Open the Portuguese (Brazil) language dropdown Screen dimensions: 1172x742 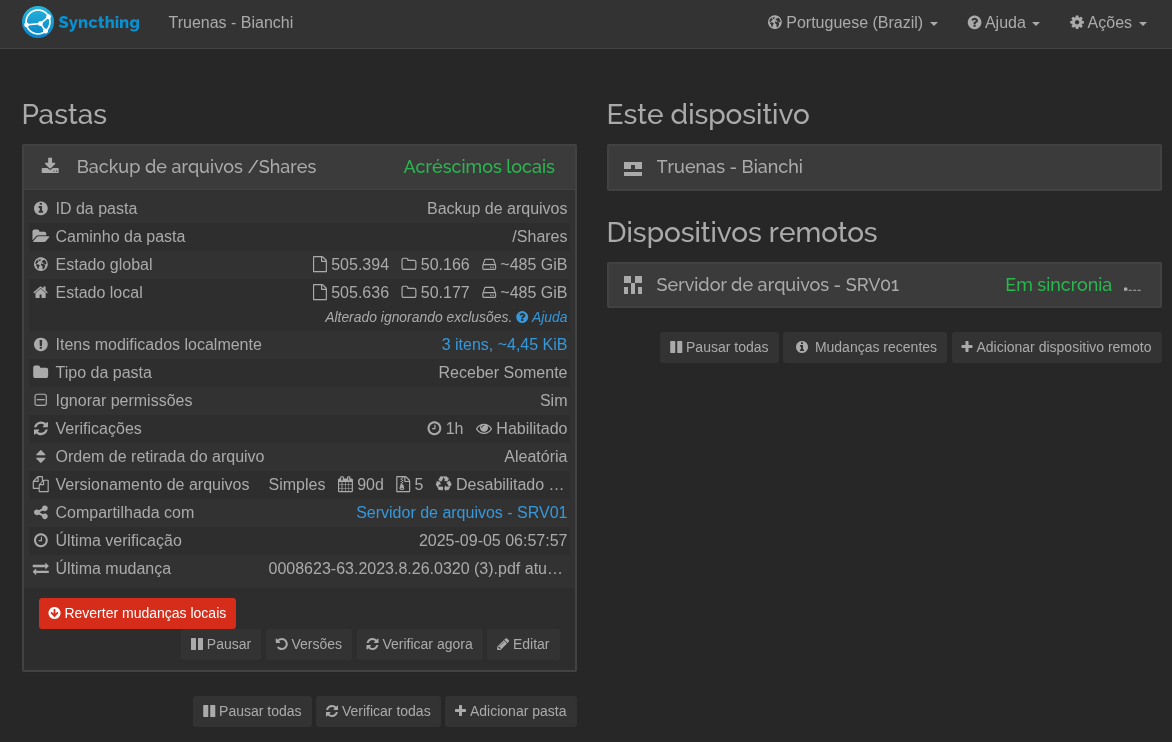852,22
